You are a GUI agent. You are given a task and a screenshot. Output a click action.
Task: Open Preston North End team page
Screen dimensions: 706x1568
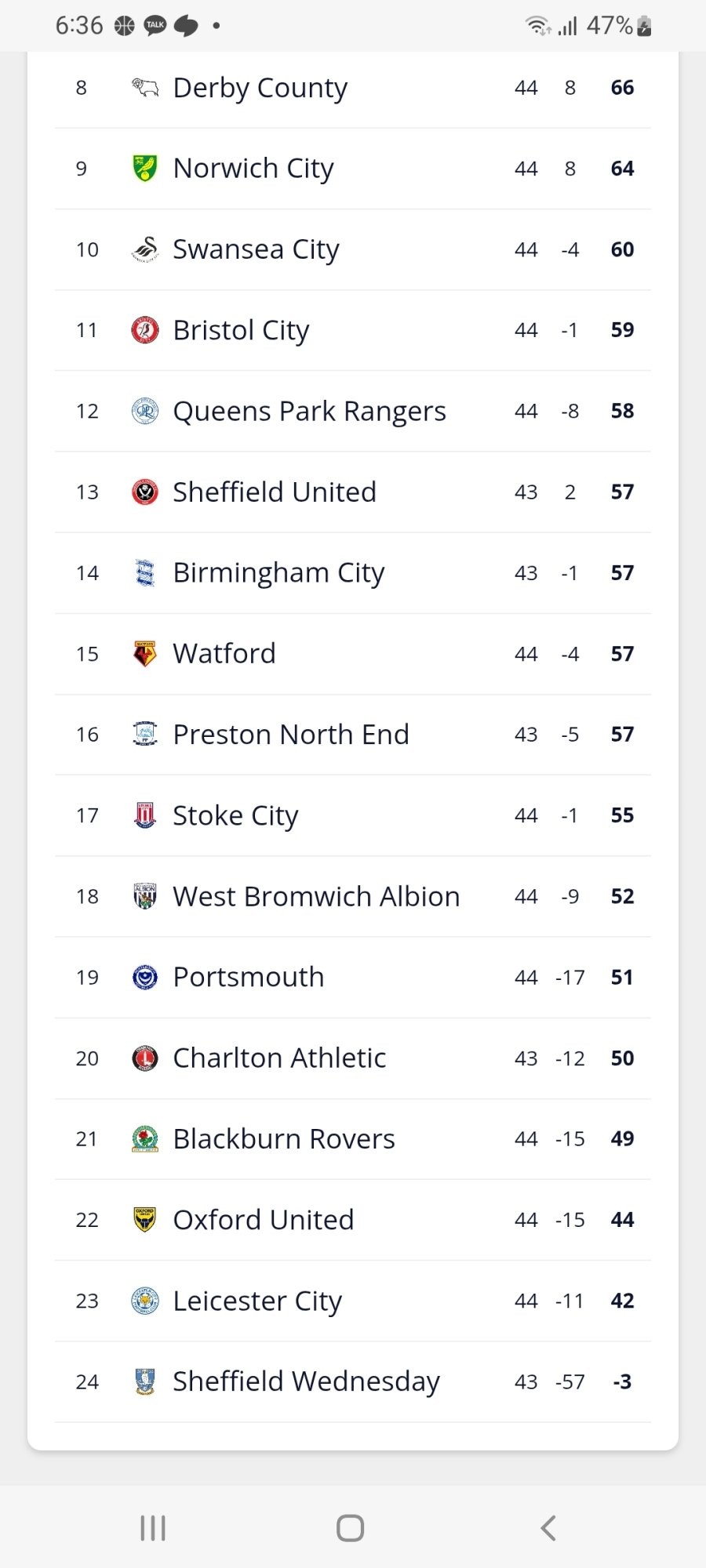point(291,735)
